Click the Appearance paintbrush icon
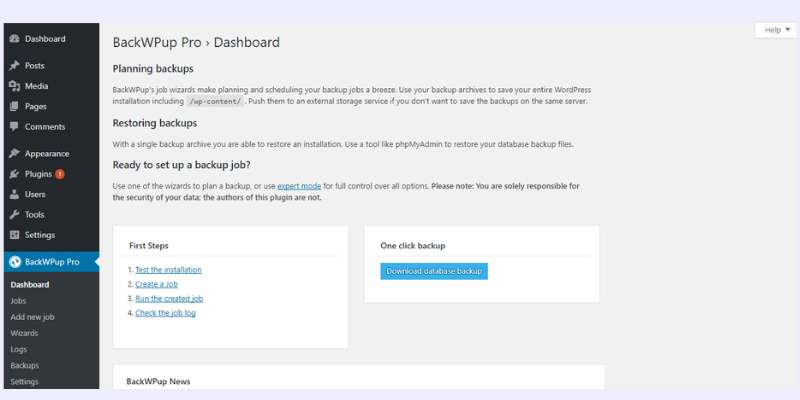Screen dimensions: 800x400 point(14,154)
